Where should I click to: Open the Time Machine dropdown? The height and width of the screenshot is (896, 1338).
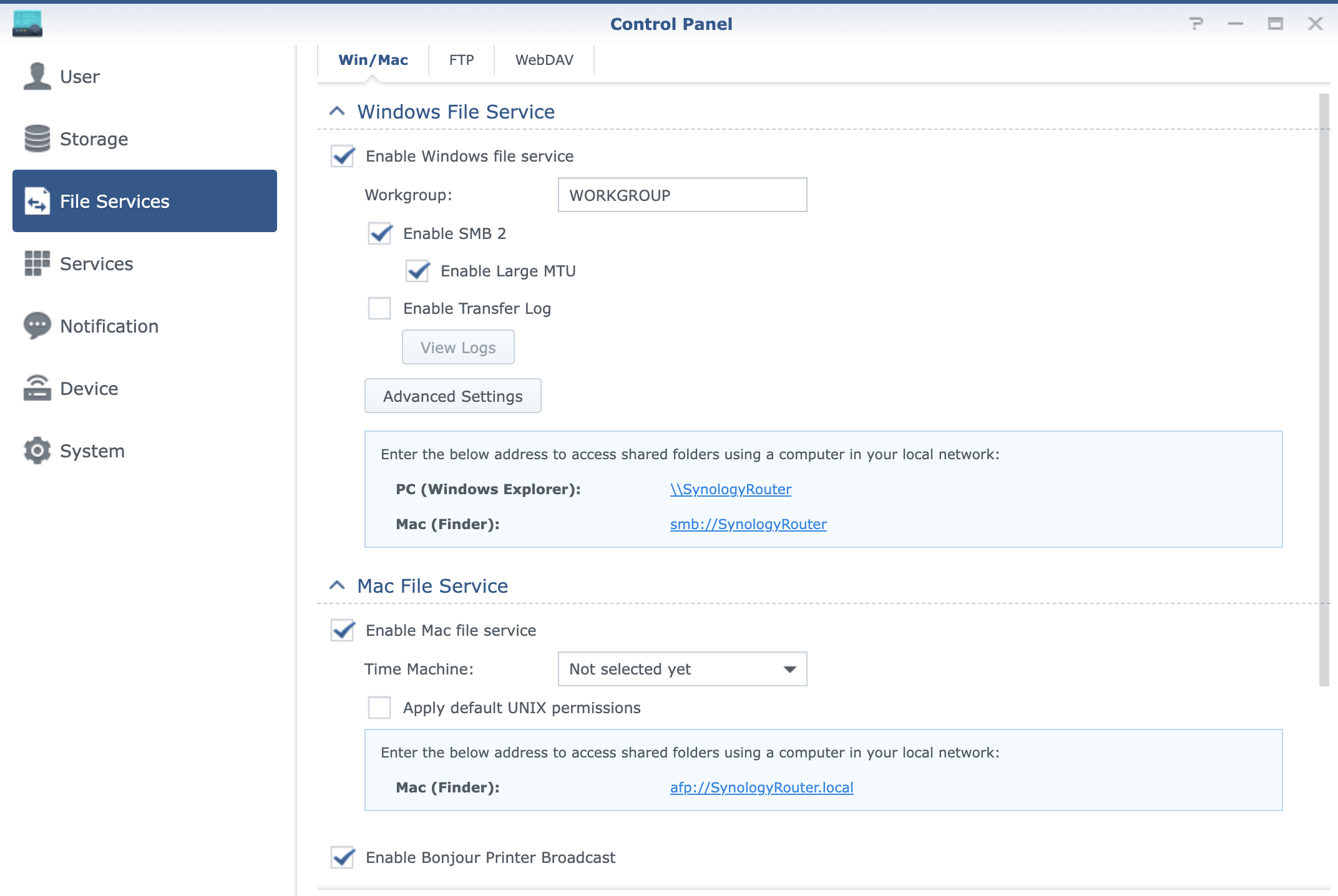pos(682,669)
